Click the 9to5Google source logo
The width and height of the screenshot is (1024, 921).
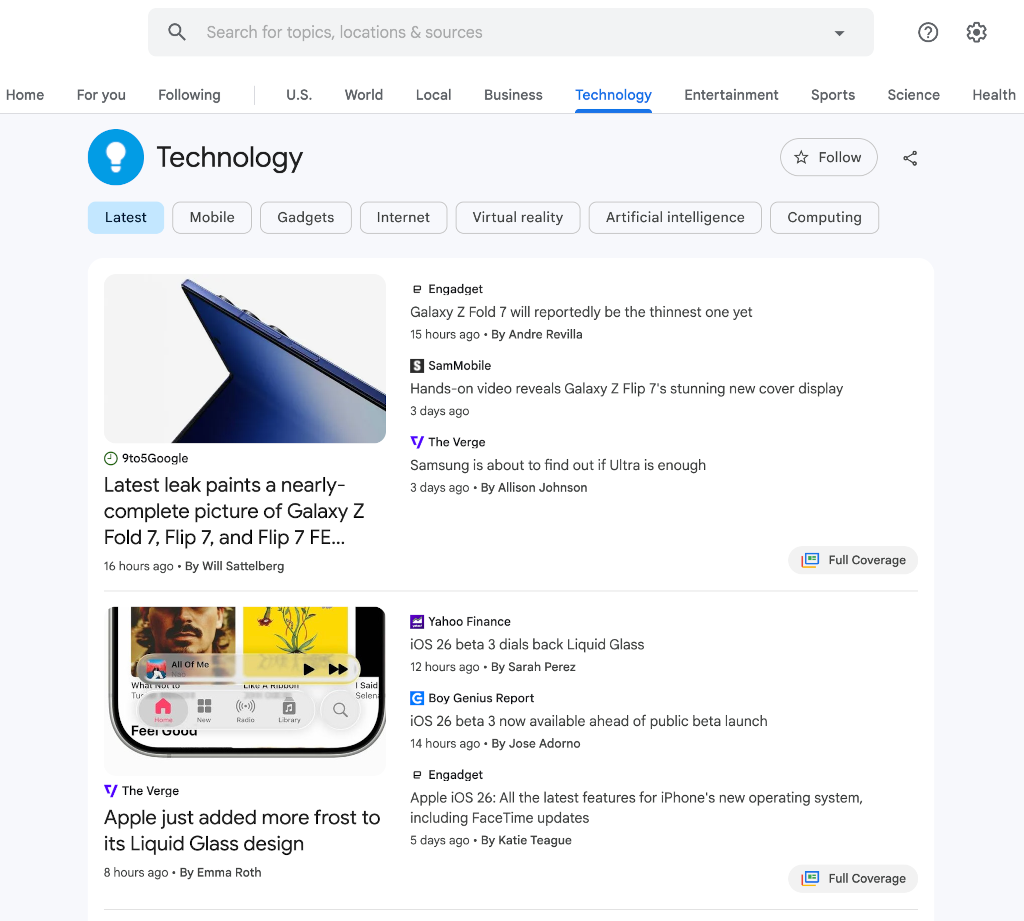(109, 458)
